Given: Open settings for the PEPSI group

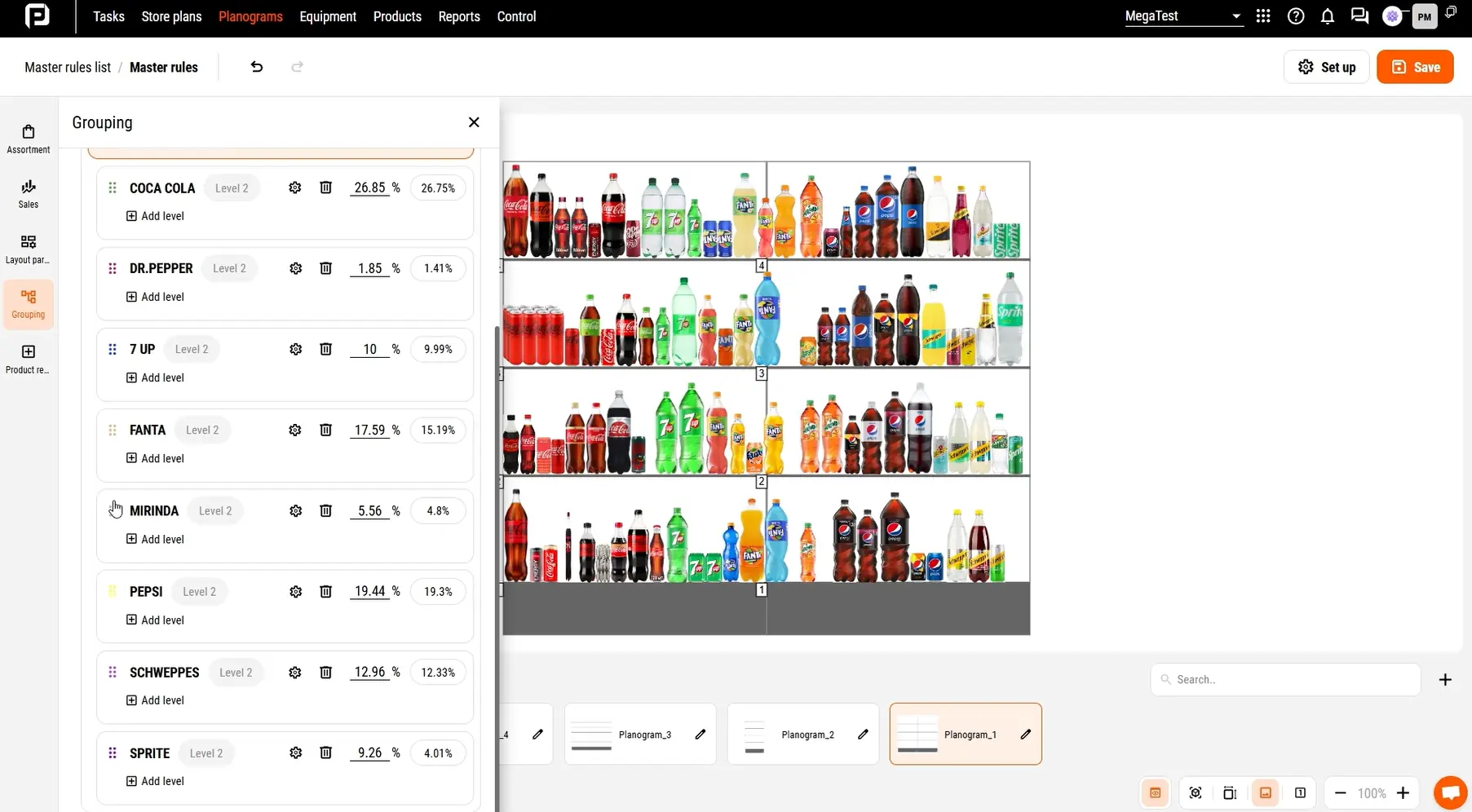Looking at the screenshot, I should (295, 591).
